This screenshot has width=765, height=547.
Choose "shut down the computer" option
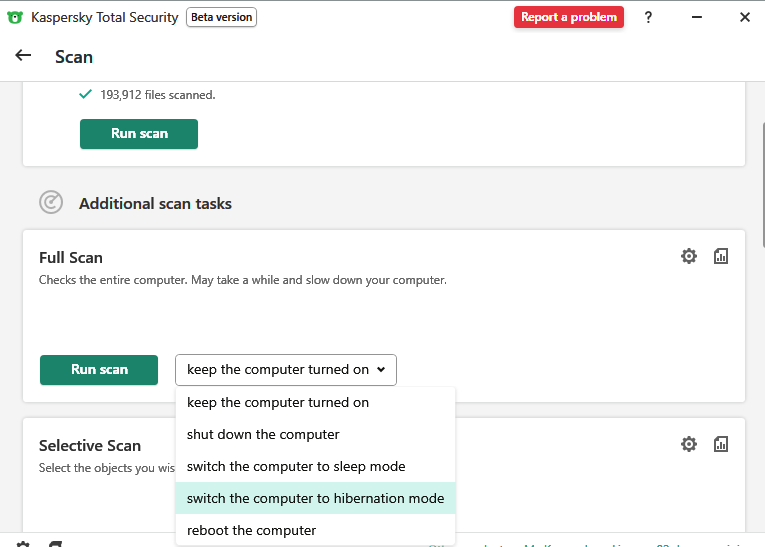click(x=263, y=435)
